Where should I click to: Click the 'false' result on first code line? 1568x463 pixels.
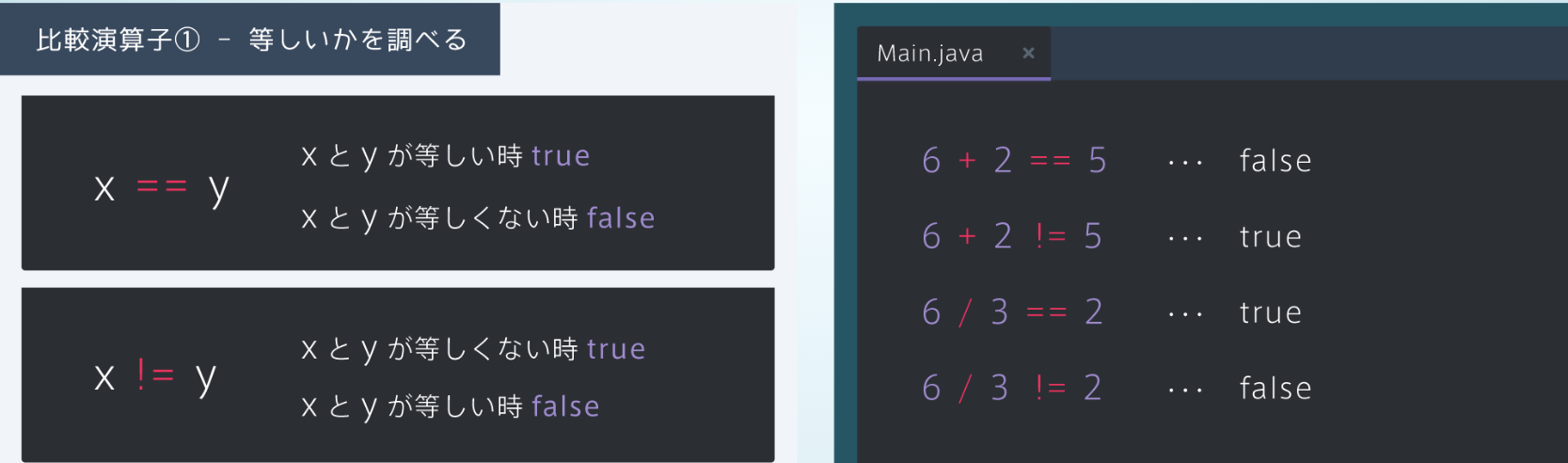click(1275, 161)
